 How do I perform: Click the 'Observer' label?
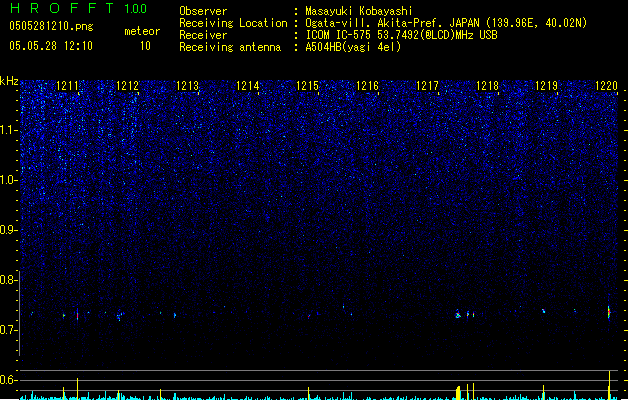pos(203,11)
